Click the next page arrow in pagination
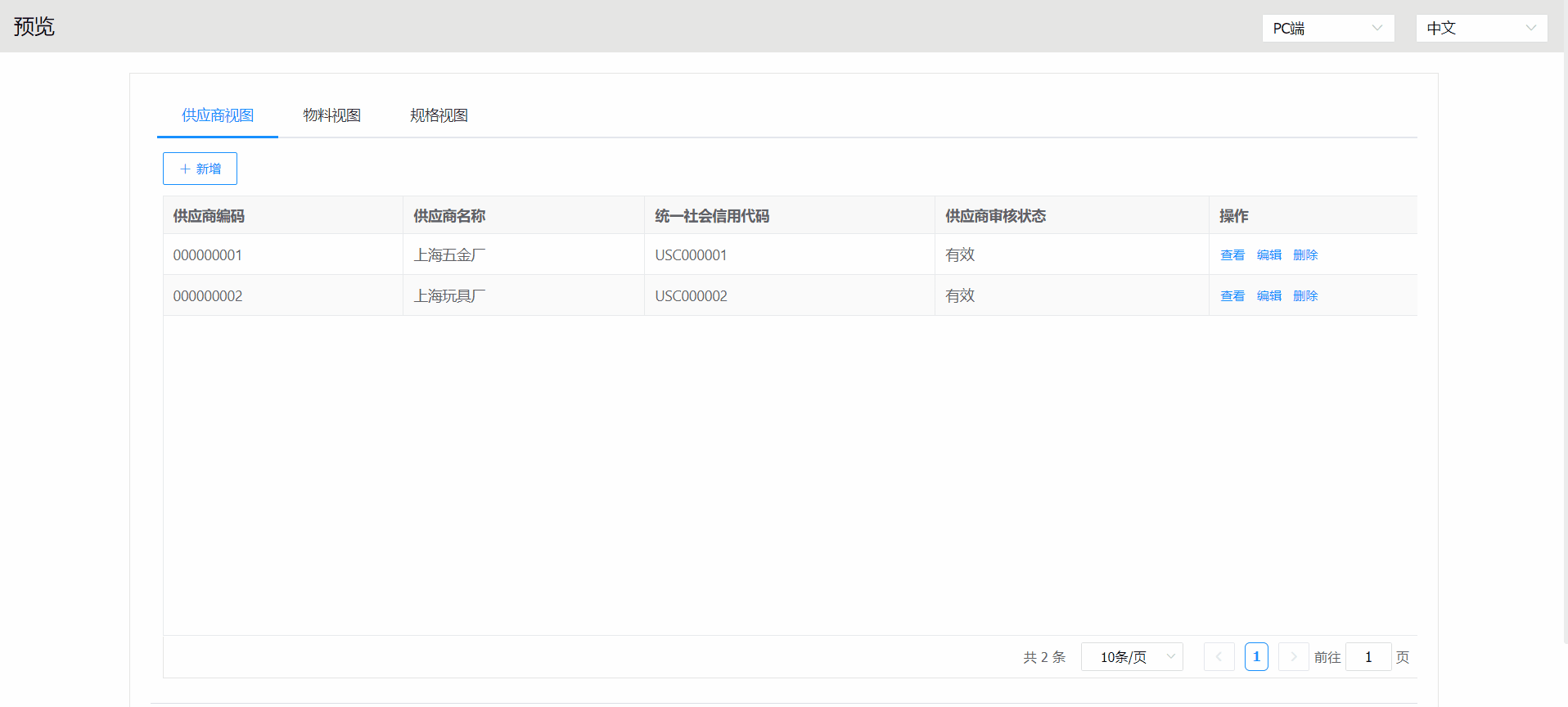Image resolution: width=1568 pixels, height=707 pixels. pos(1293,657)
